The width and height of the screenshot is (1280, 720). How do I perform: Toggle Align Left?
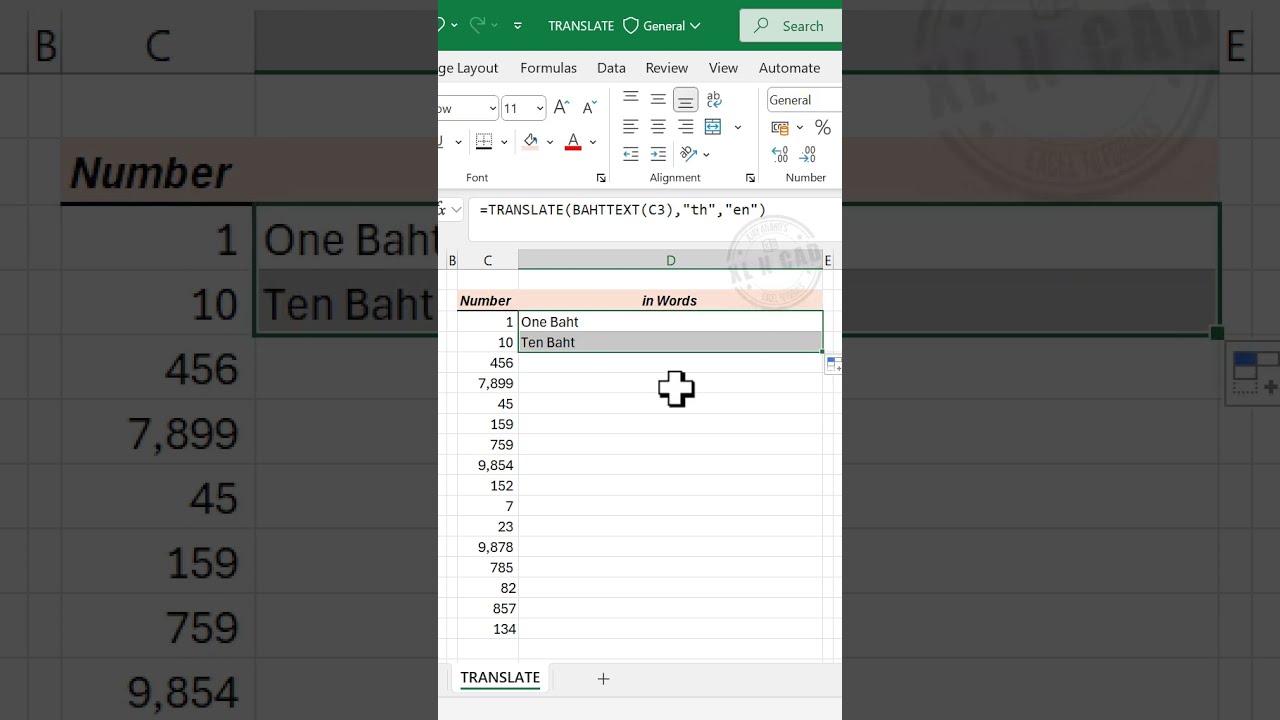coord(631,127)
